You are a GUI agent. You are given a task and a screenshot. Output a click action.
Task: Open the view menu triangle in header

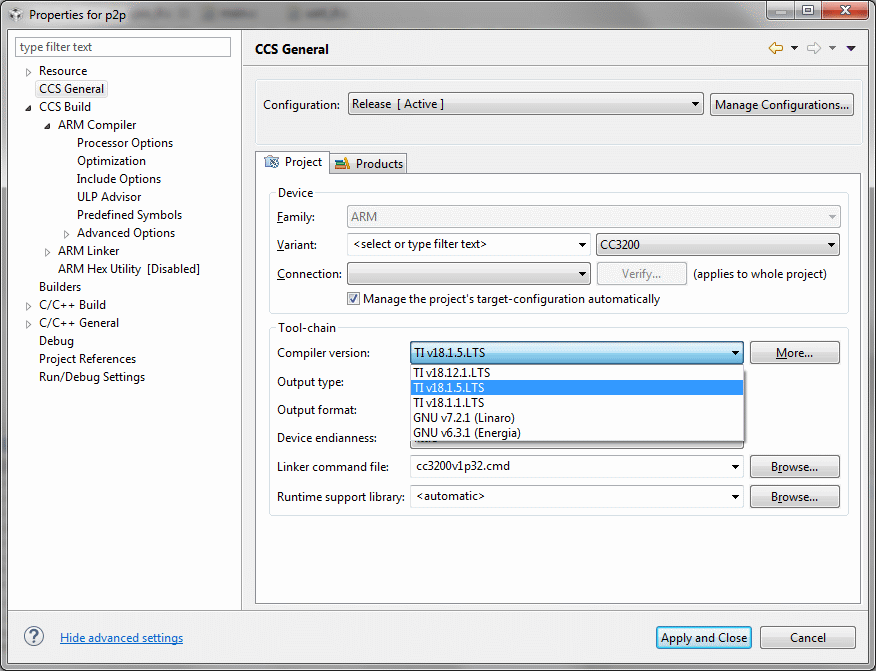(851, 49)
